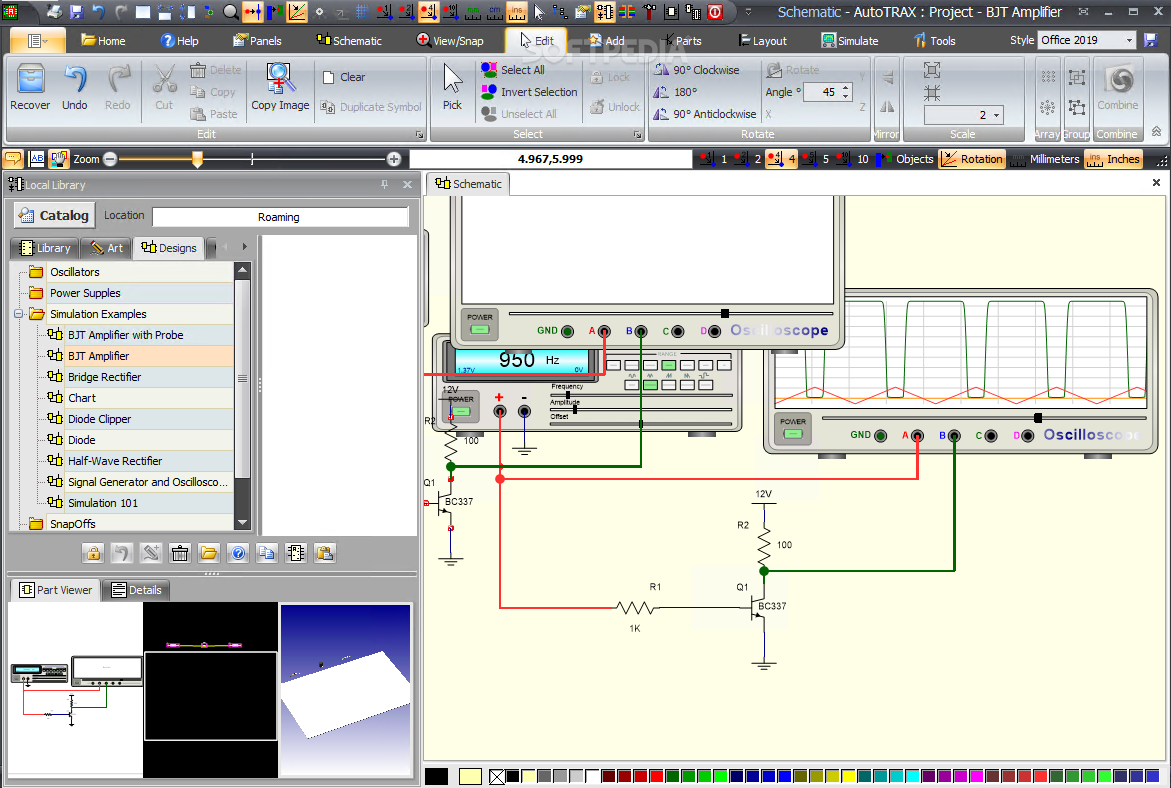
Task: Expand the Select group dialog launcher
Action: [x=637, y=134]
